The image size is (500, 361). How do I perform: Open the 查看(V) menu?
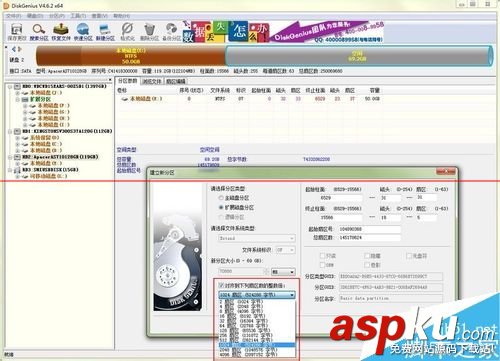pyautogui.click(x=100, y=16)
